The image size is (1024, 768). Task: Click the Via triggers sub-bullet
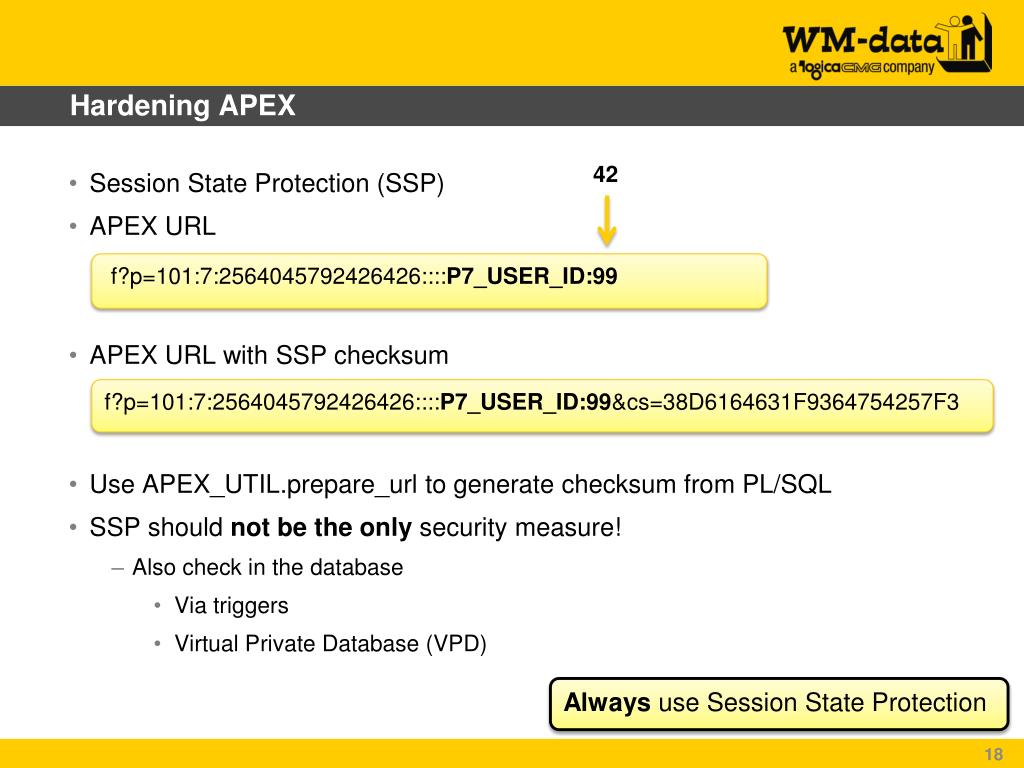pyautogui.click(x=231, y=605)
